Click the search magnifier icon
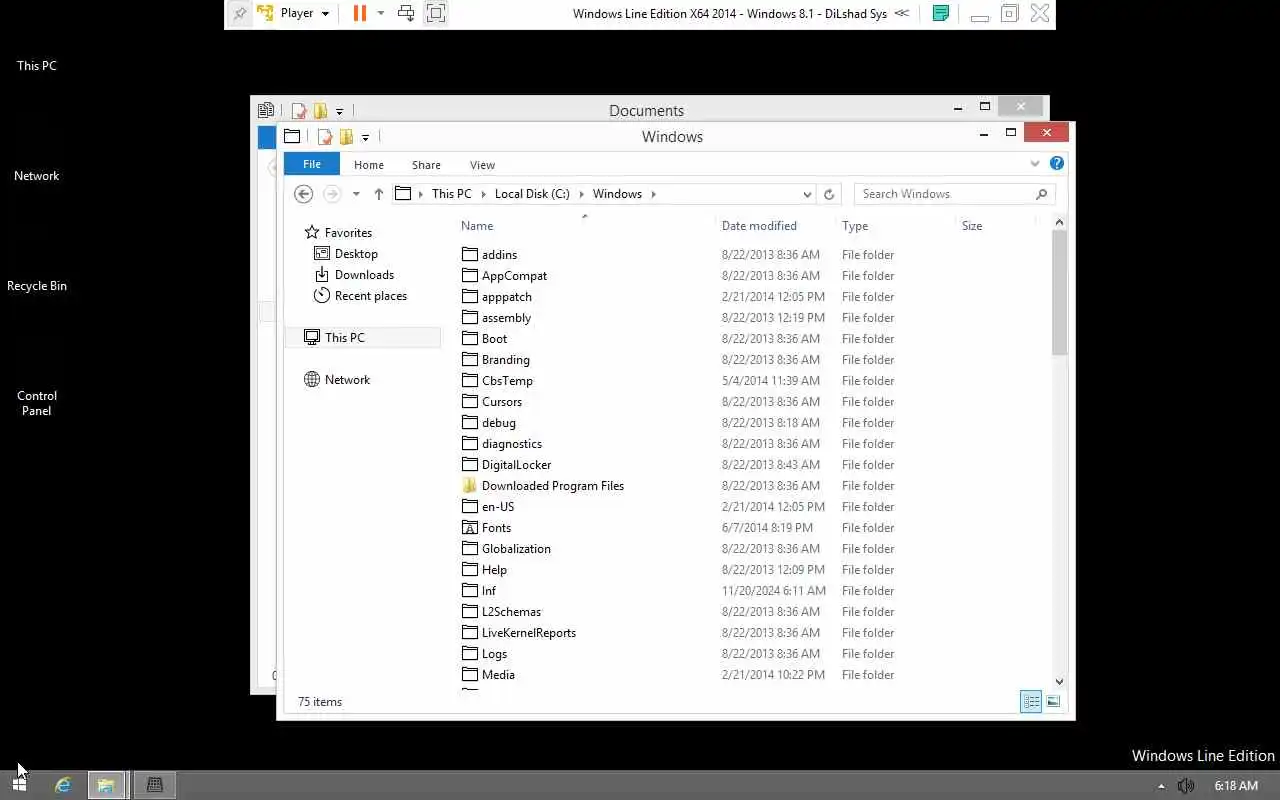 pyautogui.click(x=1041, y=194)
